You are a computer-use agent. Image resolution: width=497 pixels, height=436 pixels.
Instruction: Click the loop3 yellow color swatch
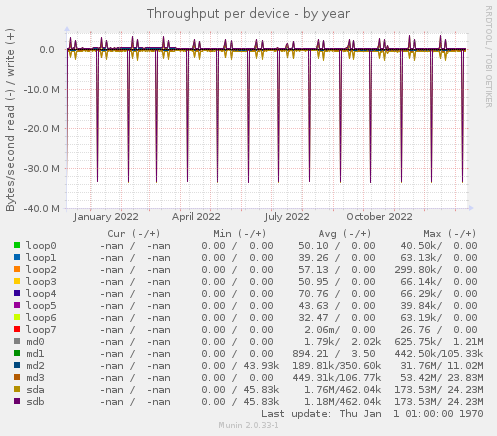tap(17, 281)
